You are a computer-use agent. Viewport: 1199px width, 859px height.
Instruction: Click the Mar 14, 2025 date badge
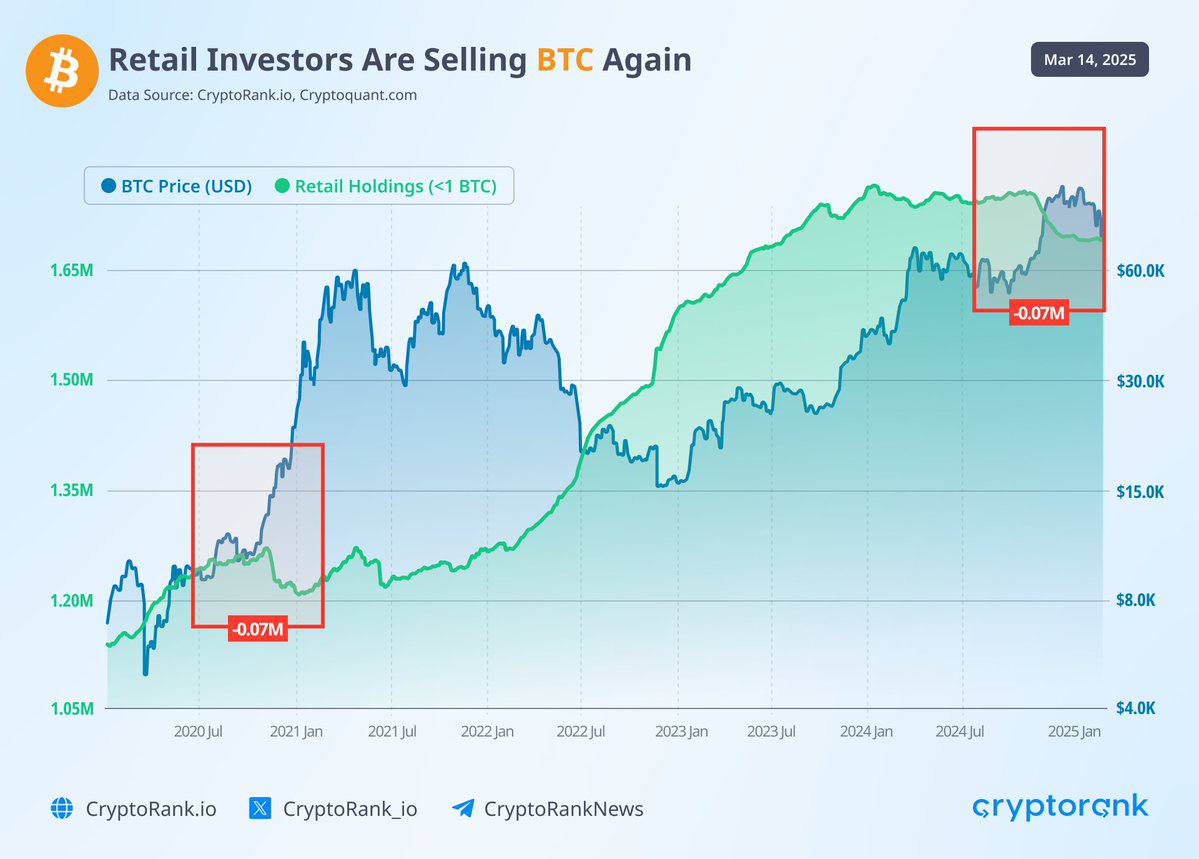tap(1090, 60)
